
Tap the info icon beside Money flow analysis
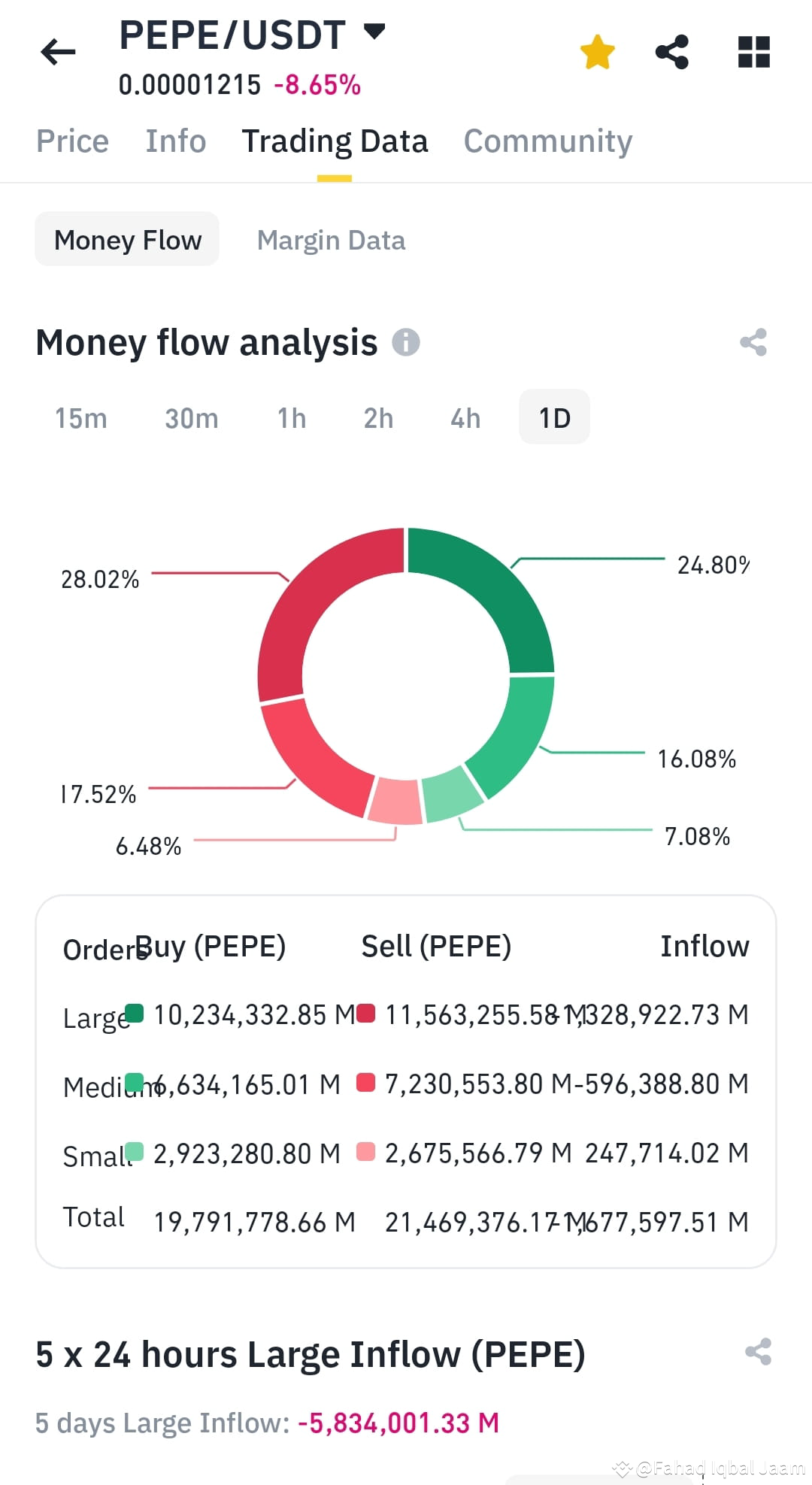(x=406, y=342)
